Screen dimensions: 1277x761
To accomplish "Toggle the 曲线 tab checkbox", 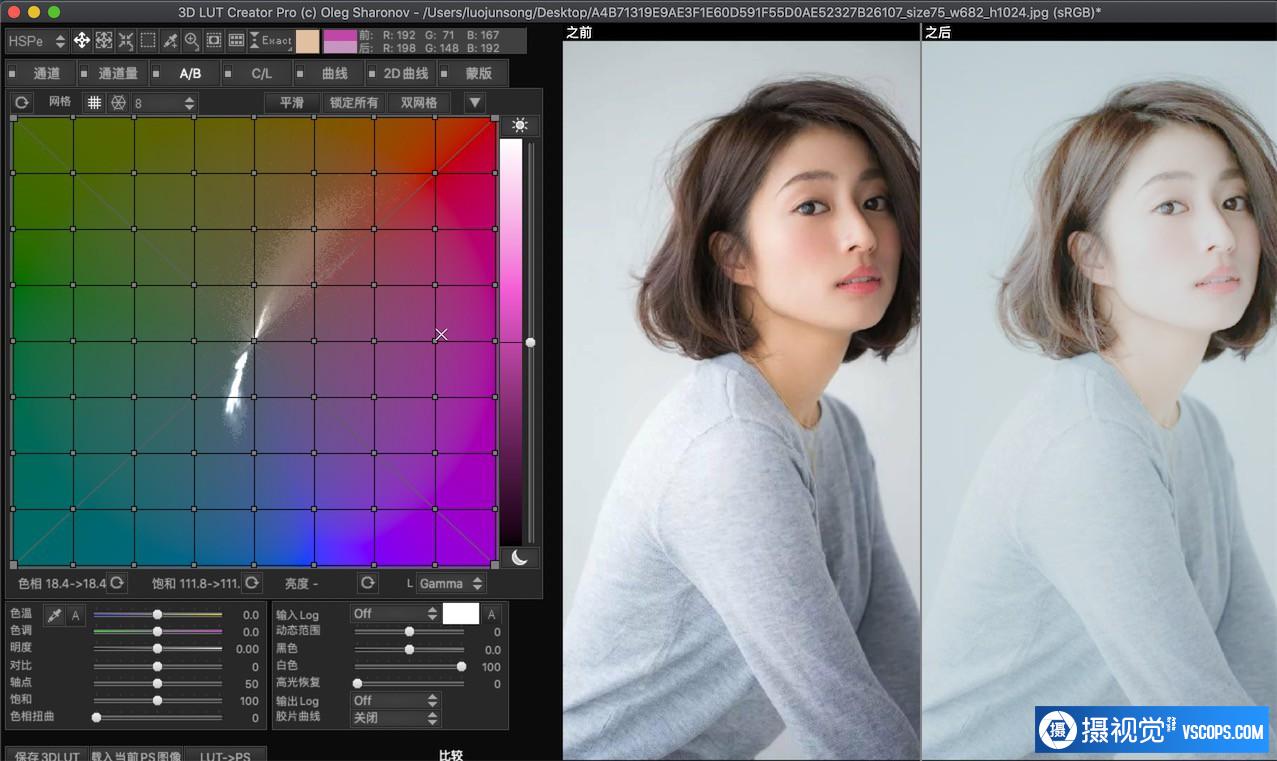I will [x=300, y=73].
